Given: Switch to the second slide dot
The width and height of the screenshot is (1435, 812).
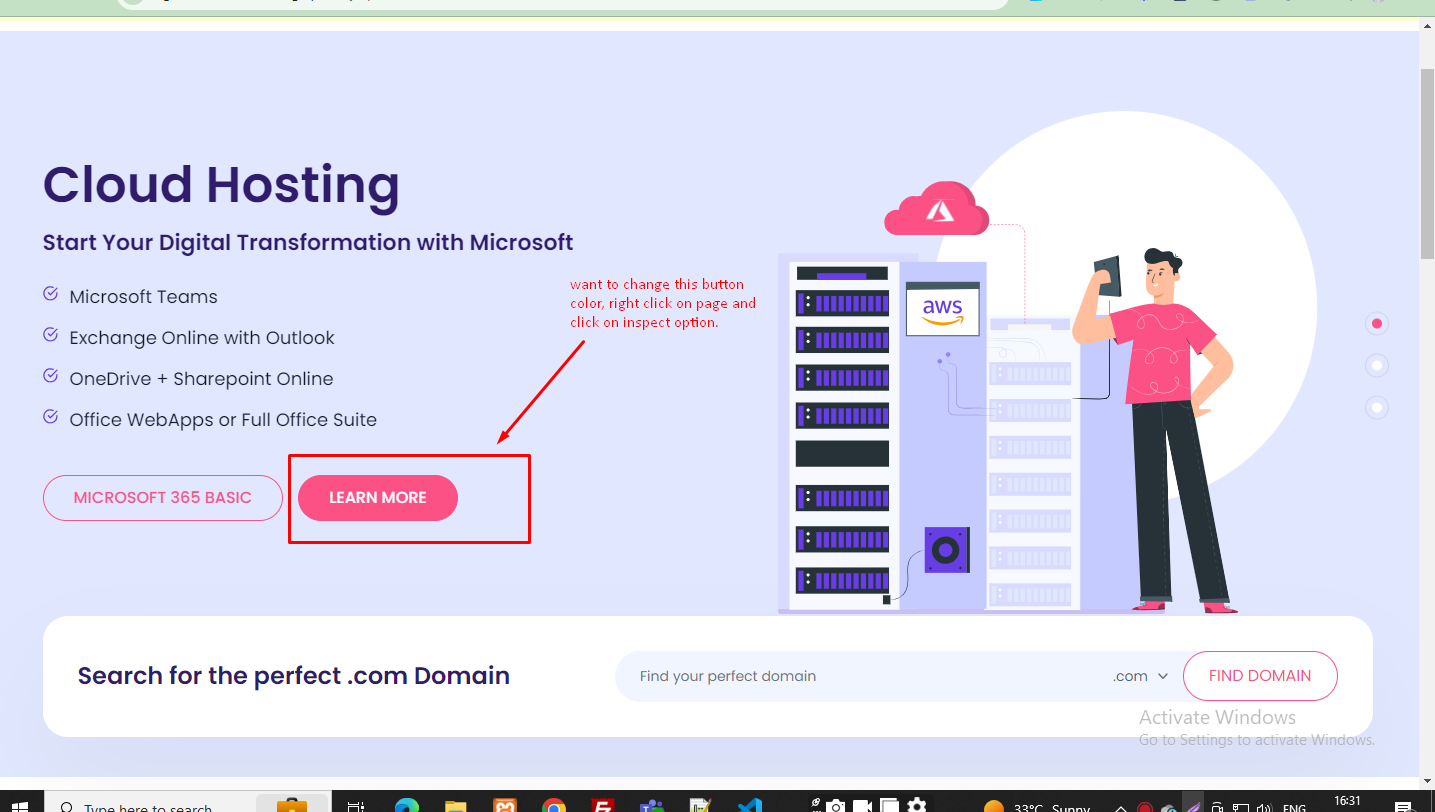Looking at the screenshot, I should pos(1377,366).
